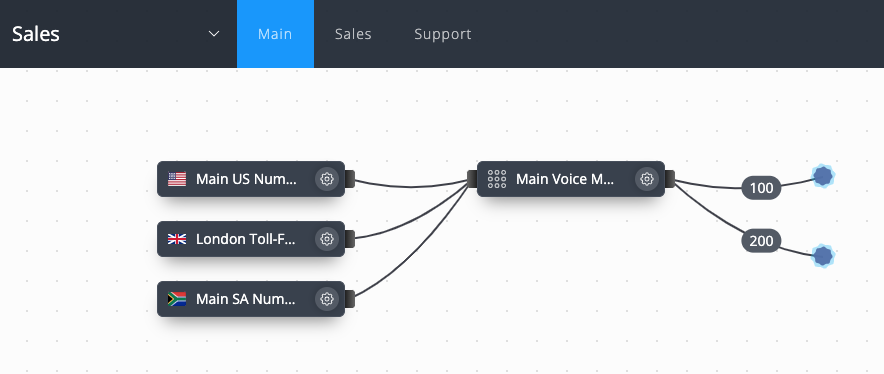Expand the Sales dropdown chevron

tap(214, 34)
